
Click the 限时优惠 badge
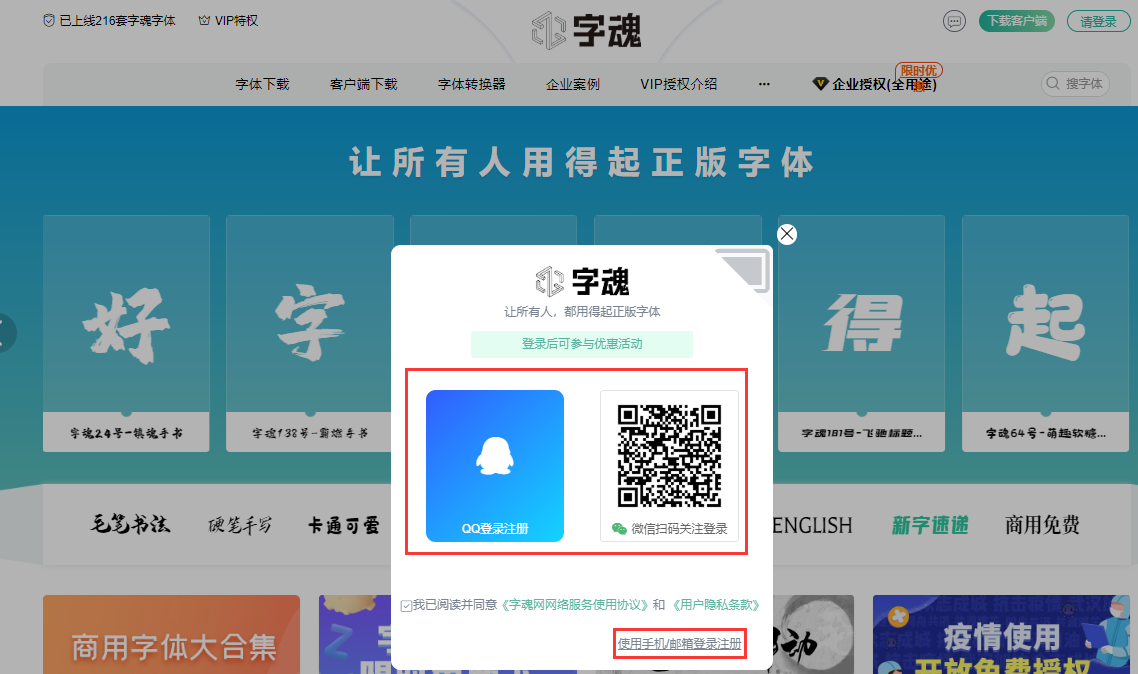(x=919, y=71)
